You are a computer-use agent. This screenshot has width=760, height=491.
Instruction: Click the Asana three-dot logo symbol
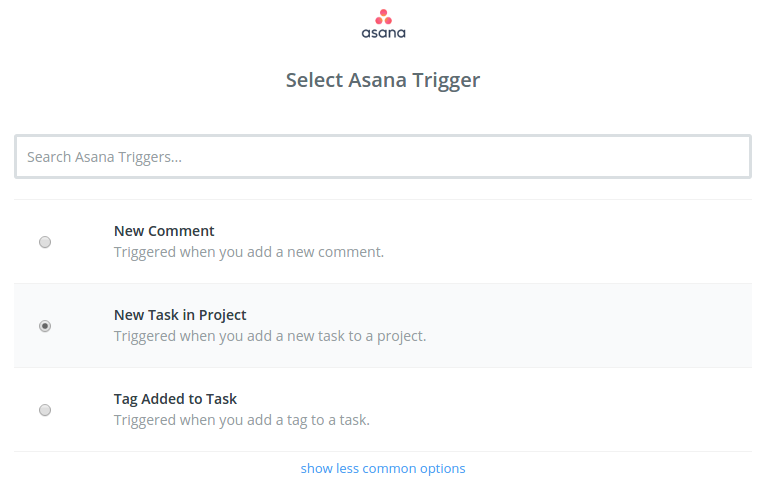383,16
